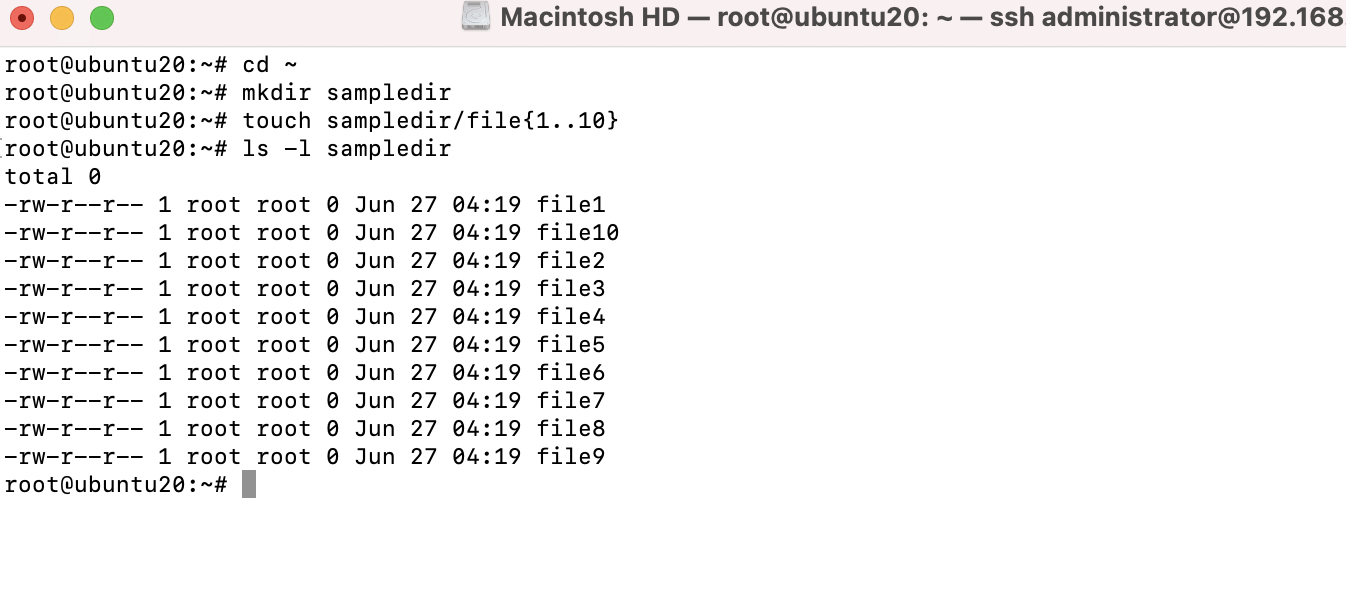Image resolution: width=1346 pixels, height=590 pixels.
Task: Click the file8 filename in listing
Action: [x=571, y=429]
